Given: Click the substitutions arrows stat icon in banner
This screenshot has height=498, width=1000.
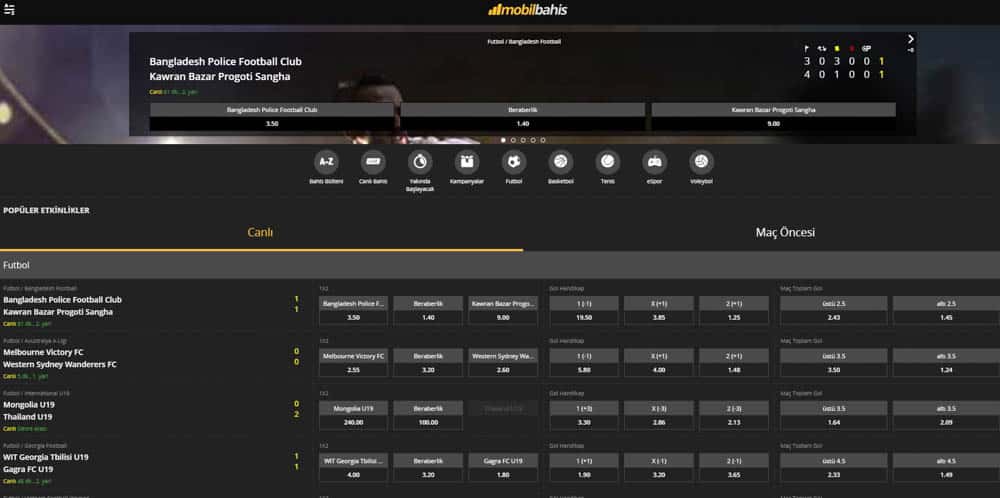Looking at the screenshot, I should tap(822, 48).
